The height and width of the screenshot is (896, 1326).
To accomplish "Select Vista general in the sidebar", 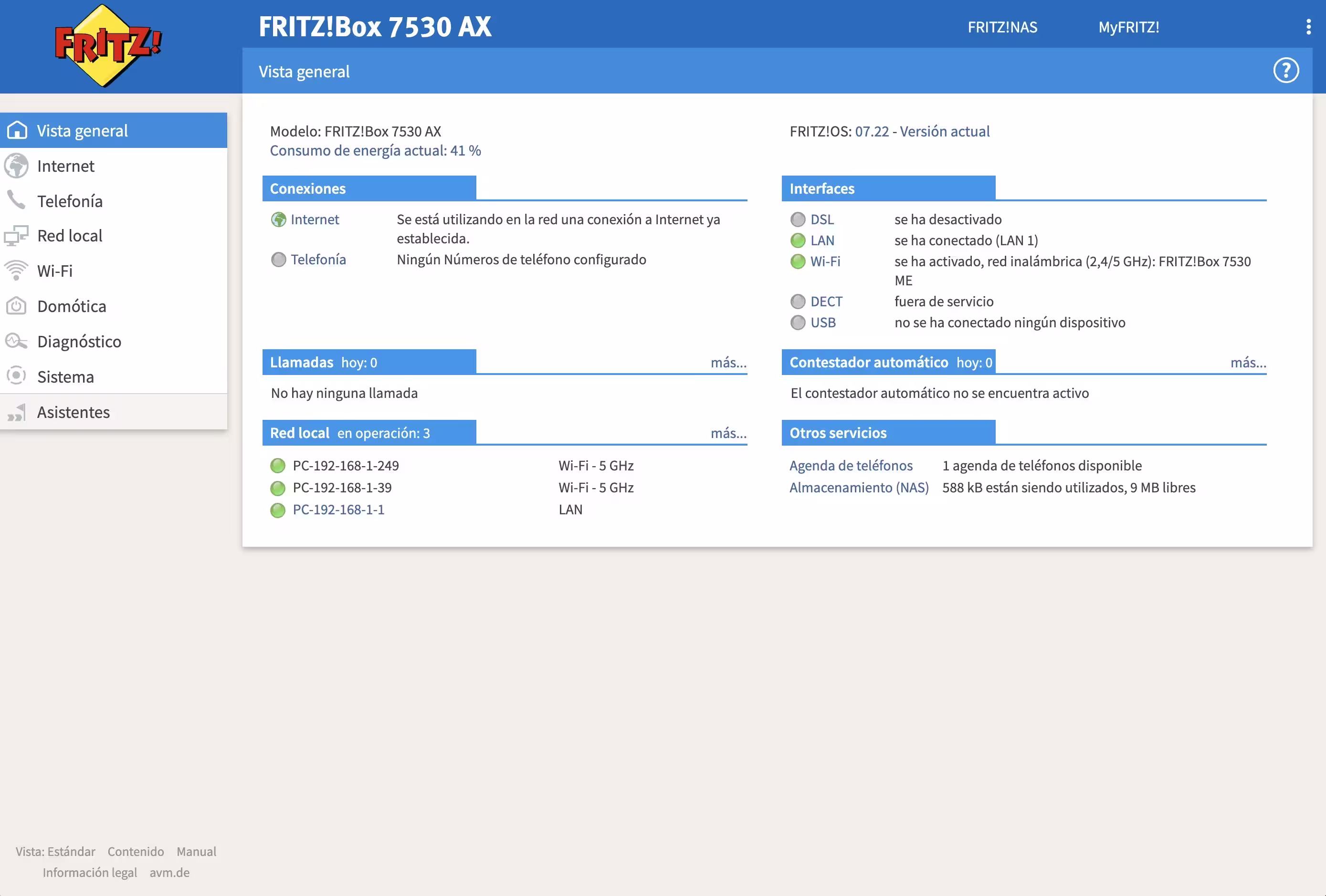I will (x=114, y=130).
